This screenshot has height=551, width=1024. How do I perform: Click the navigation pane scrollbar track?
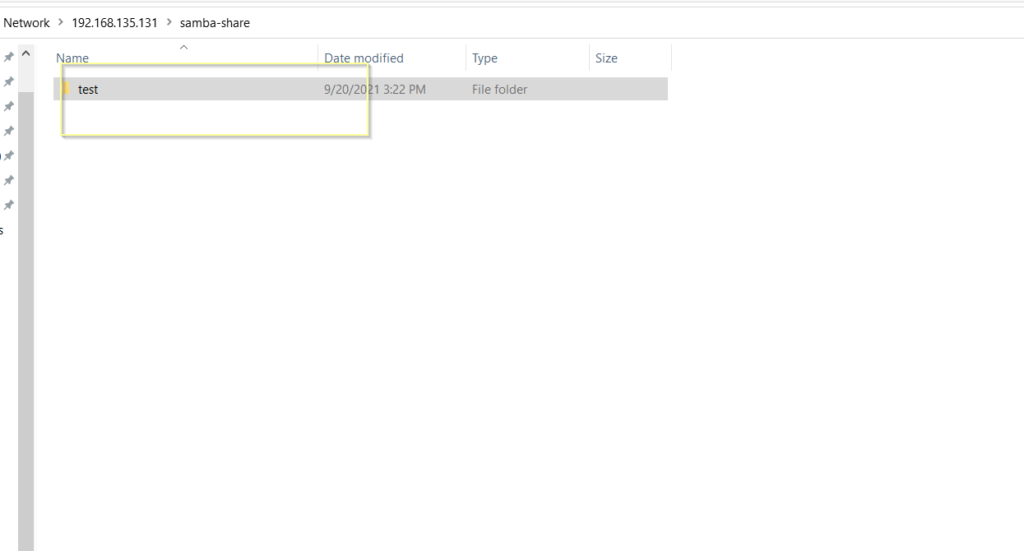[26, 320]
